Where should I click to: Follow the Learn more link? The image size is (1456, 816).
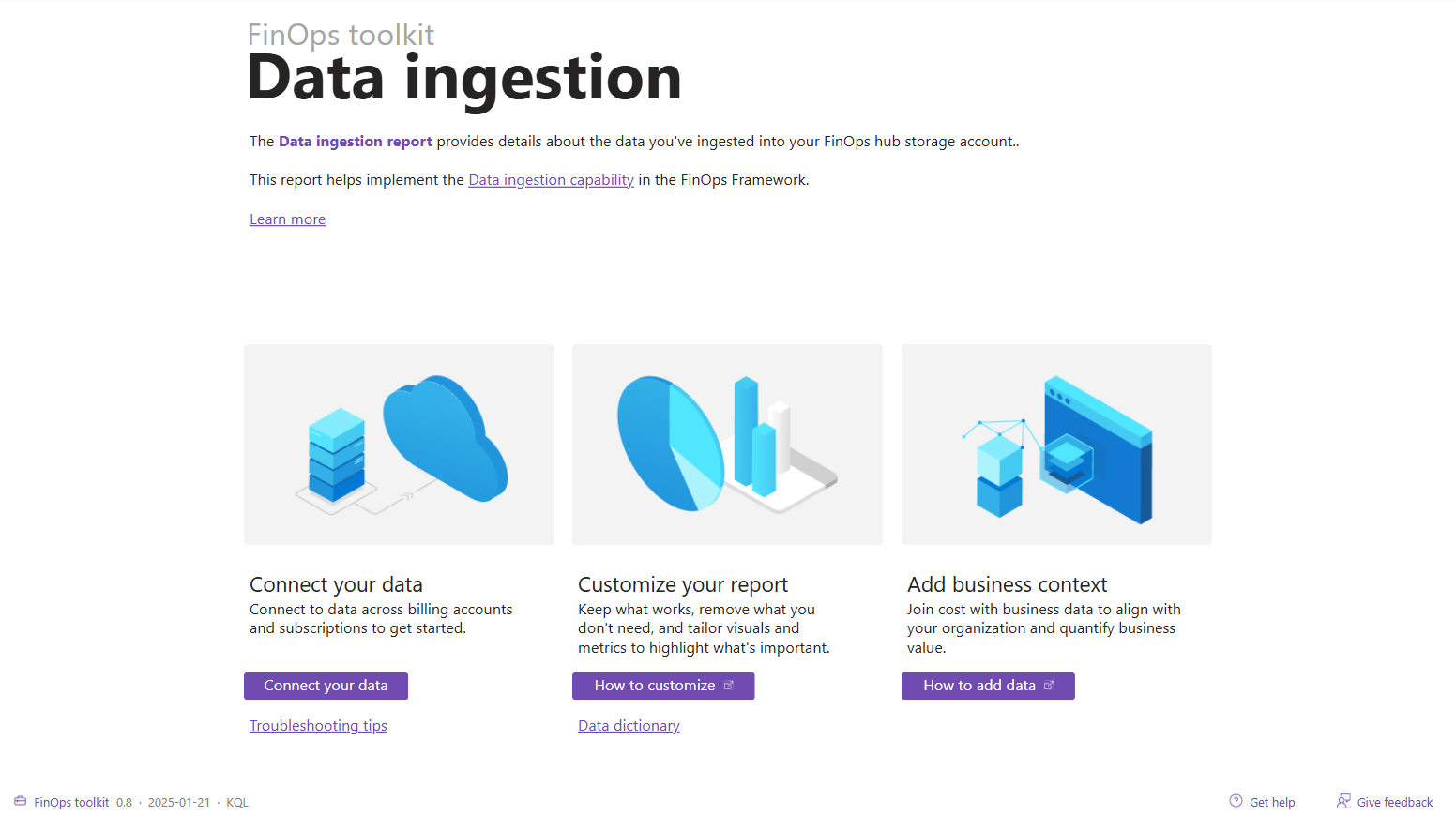pyautogui.click(x=287, y=219)
